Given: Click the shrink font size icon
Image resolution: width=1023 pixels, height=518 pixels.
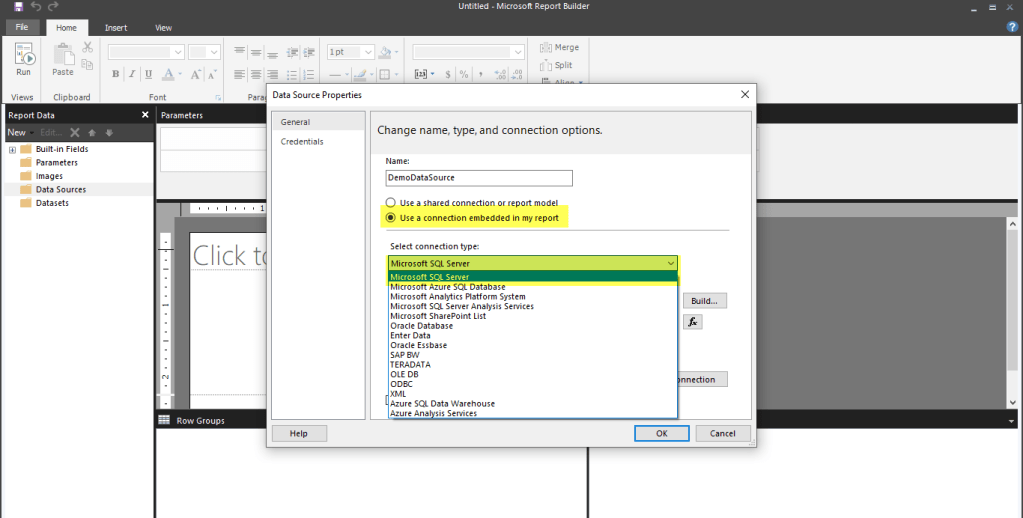Looking at the screenshot, I should coord(211,74).
